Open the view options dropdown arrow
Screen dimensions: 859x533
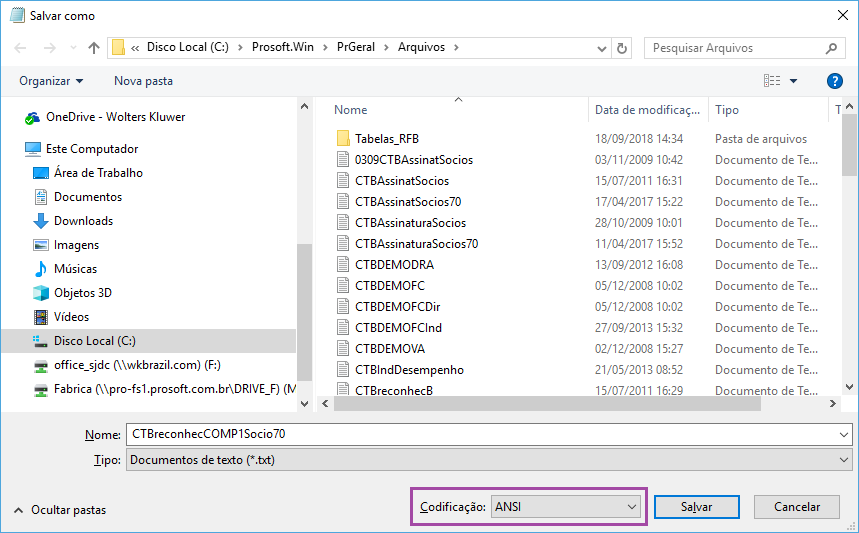click(x=793, y=81)
